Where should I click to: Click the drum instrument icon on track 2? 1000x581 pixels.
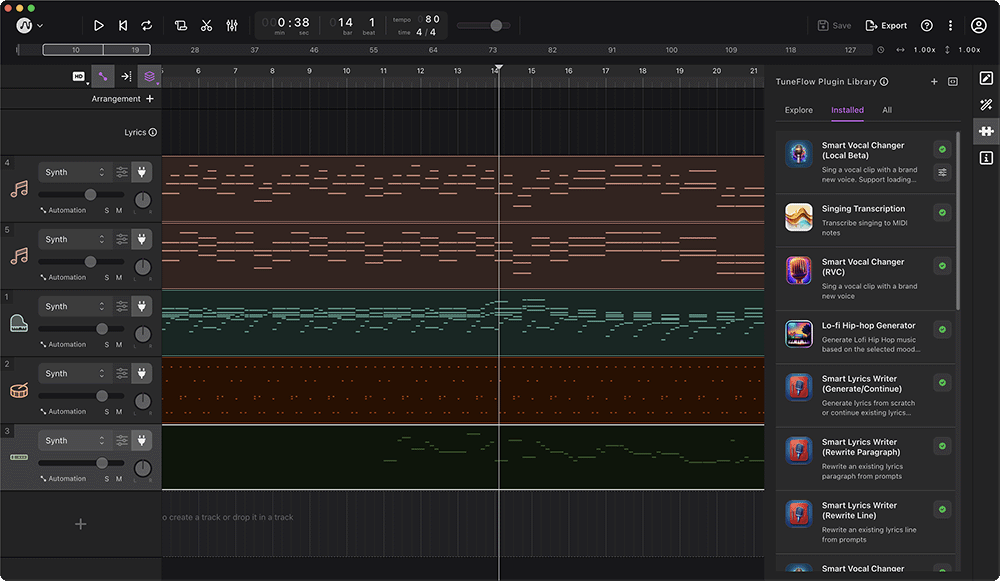coord(19,390)
